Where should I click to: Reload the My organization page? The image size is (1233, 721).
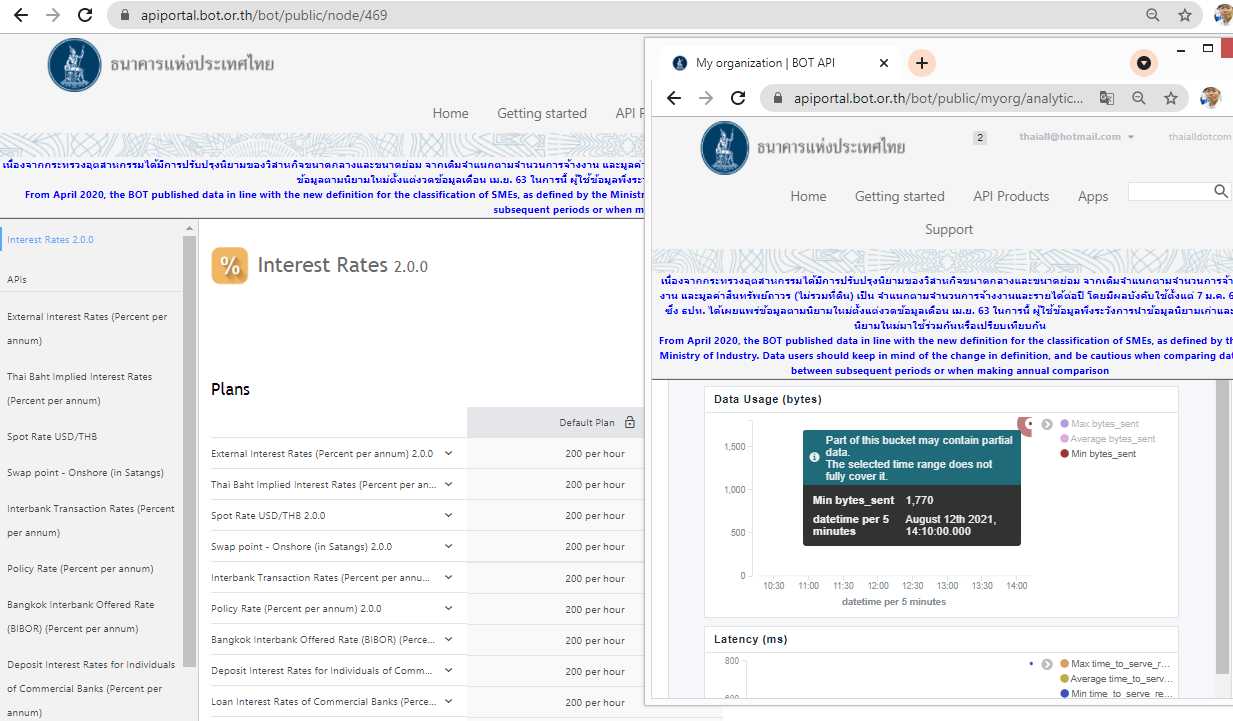(738, 98)
